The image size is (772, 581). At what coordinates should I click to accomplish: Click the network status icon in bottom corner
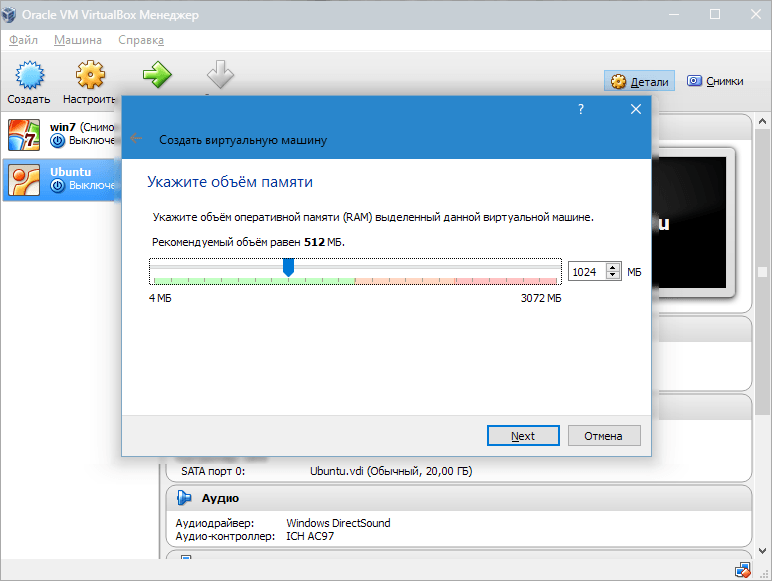coord(743,571)
